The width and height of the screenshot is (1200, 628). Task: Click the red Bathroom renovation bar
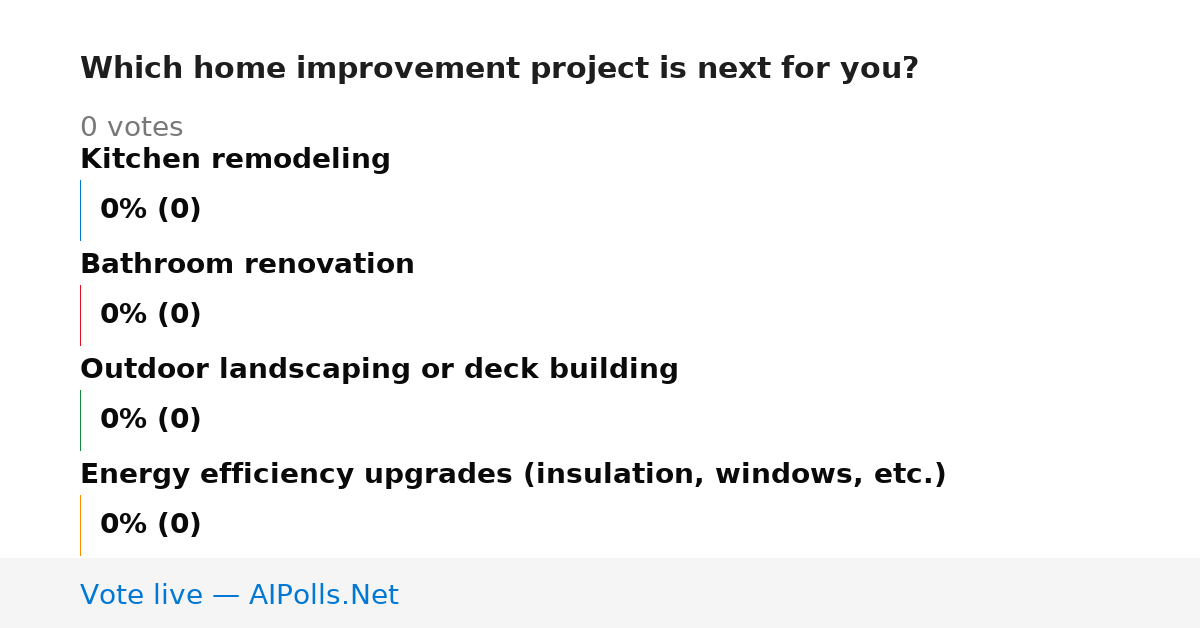tap(80, 315)
